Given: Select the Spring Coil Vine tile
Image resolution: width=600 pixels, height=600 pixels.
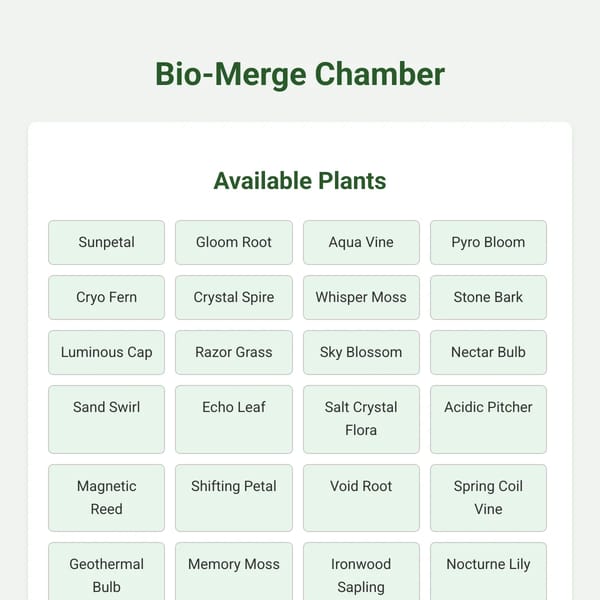Looking at the screenshot, I should (x=488, y=498).
